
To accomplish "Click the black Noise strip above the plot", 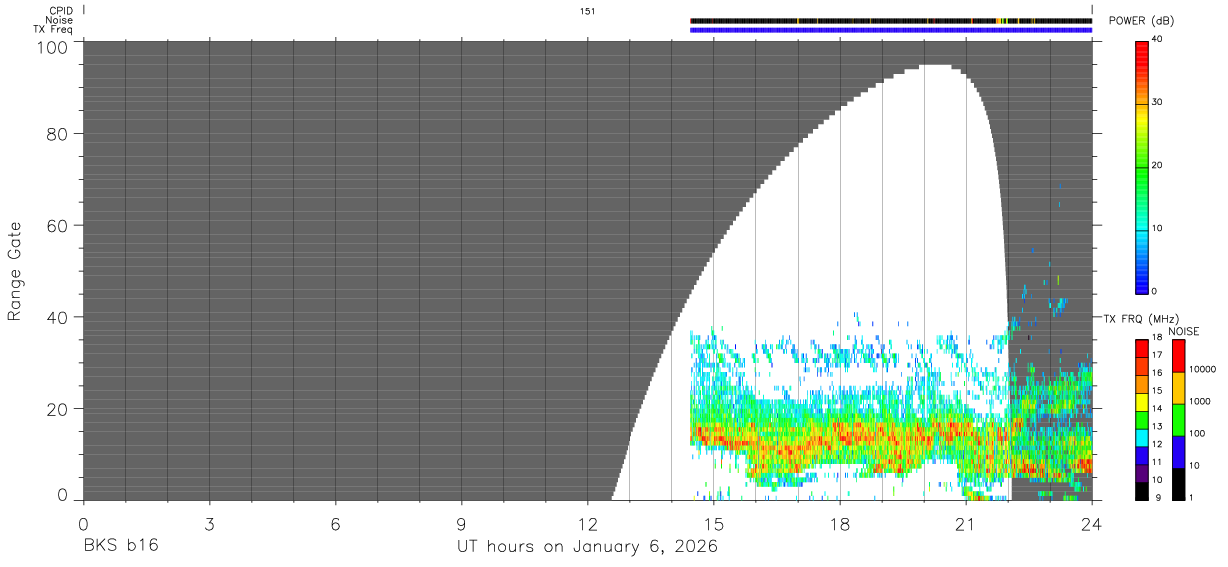I will (891, 20).
